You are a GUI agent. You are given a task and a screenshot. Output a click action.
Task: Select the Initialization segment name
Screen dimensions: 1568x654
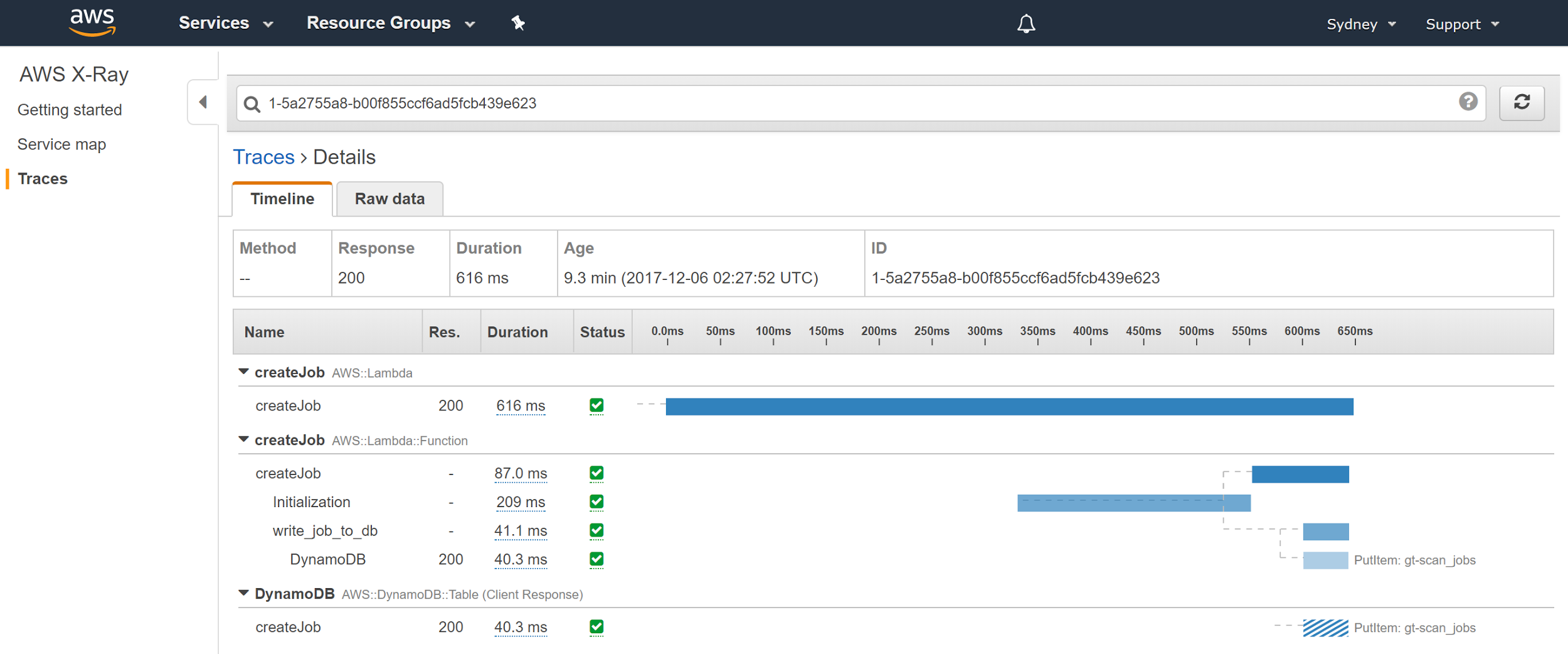[x=311, y=502]
